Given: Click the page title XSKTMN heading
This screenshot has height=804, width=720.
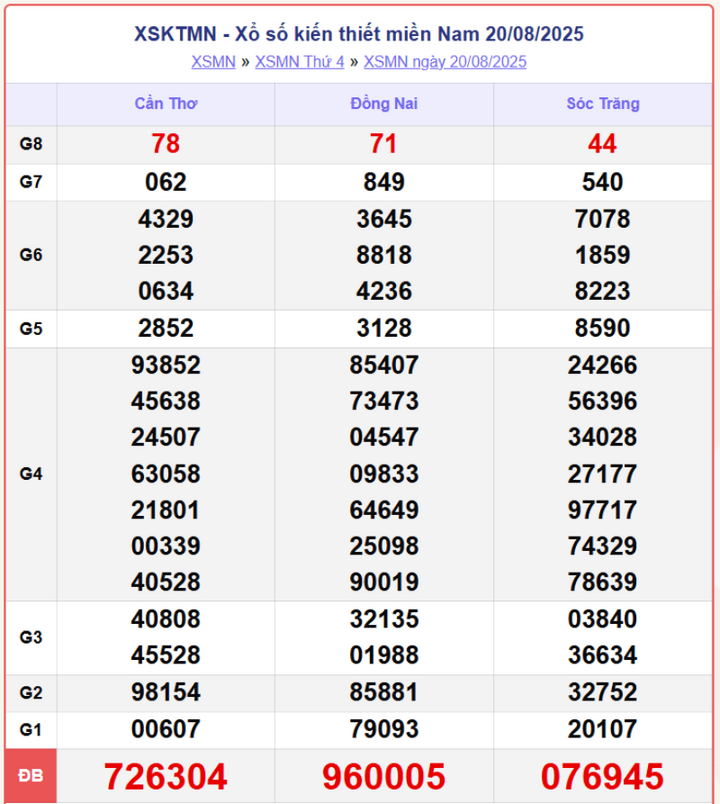Looking at the screenshot, I should click(359, 34).
